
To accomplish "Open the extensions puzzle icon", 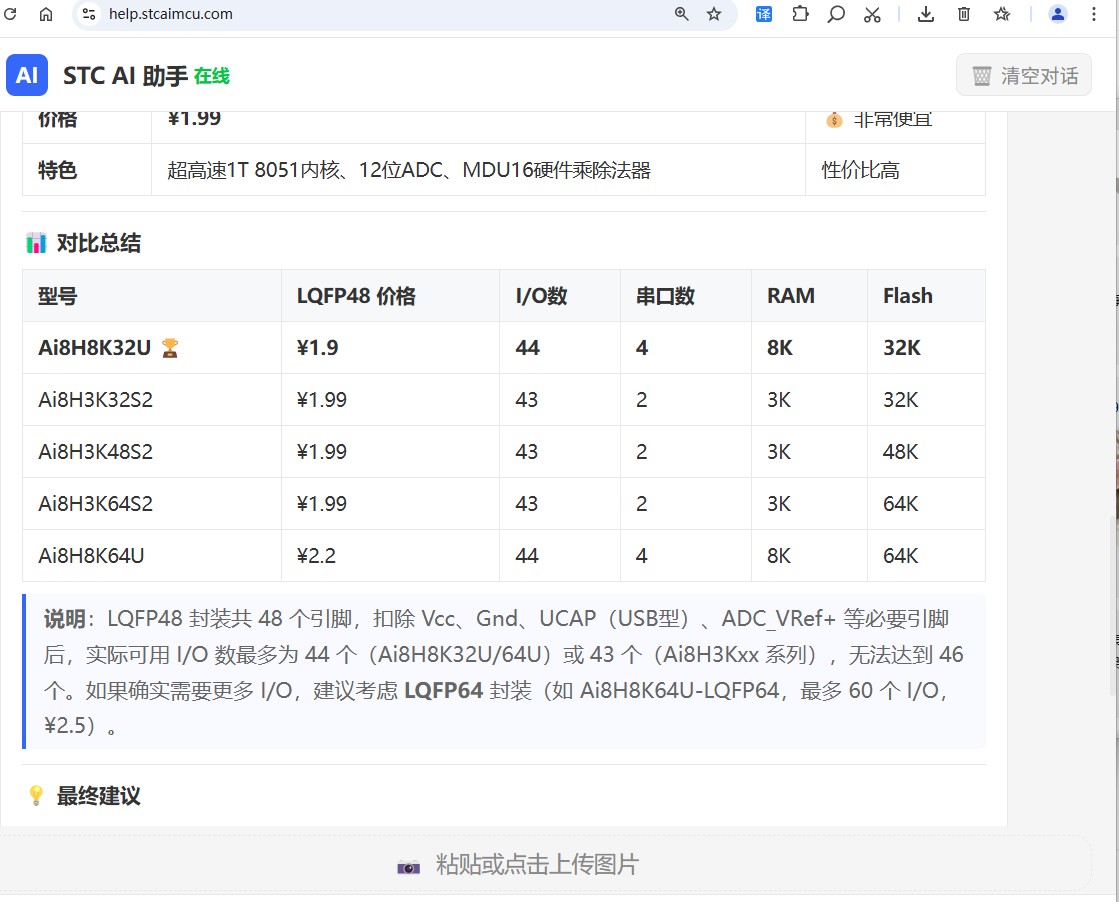I will (800, 14).
